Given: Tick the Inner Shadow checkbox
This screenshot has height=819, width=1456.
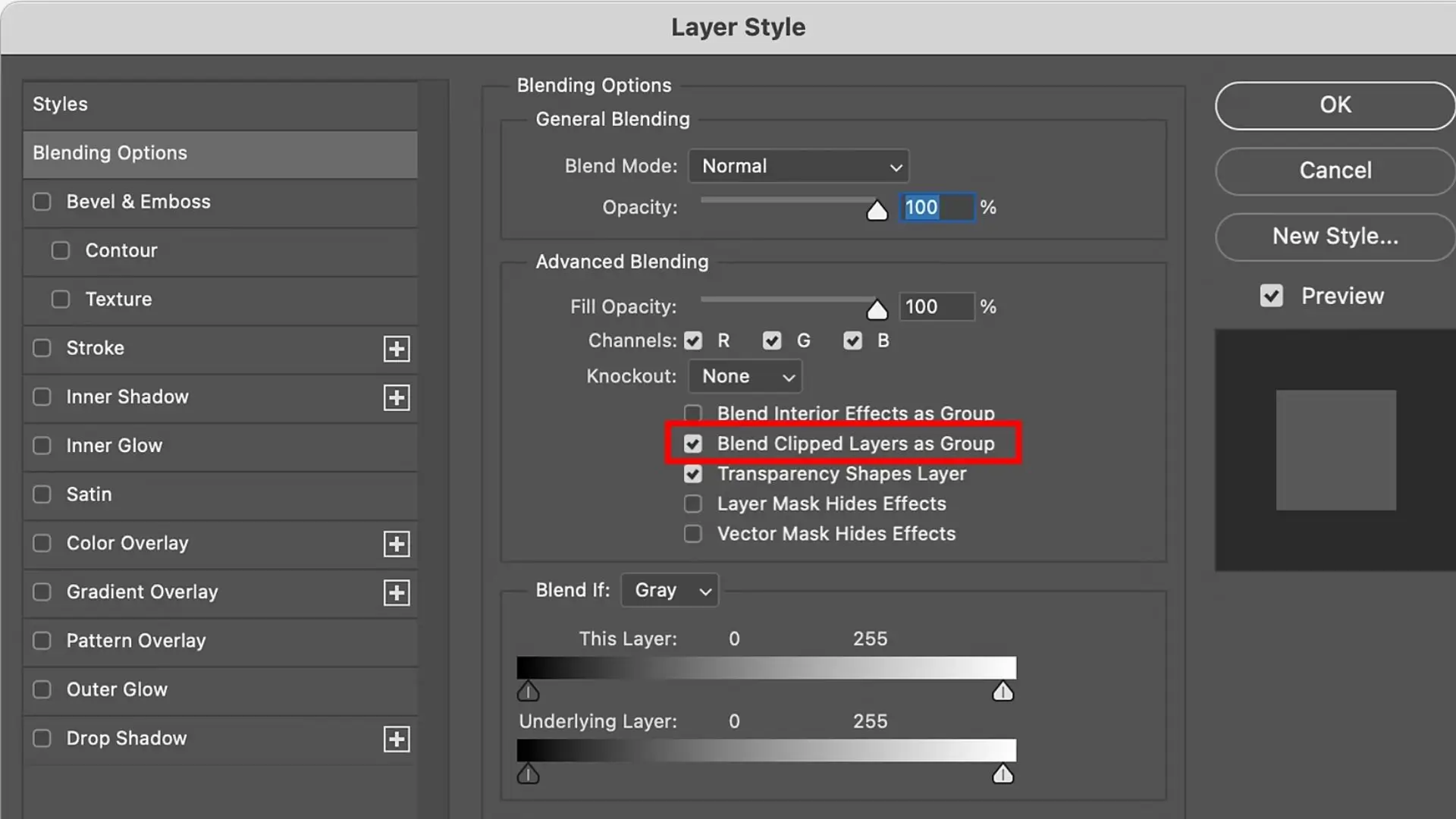Looking at the screenshot, I should 42,397.
